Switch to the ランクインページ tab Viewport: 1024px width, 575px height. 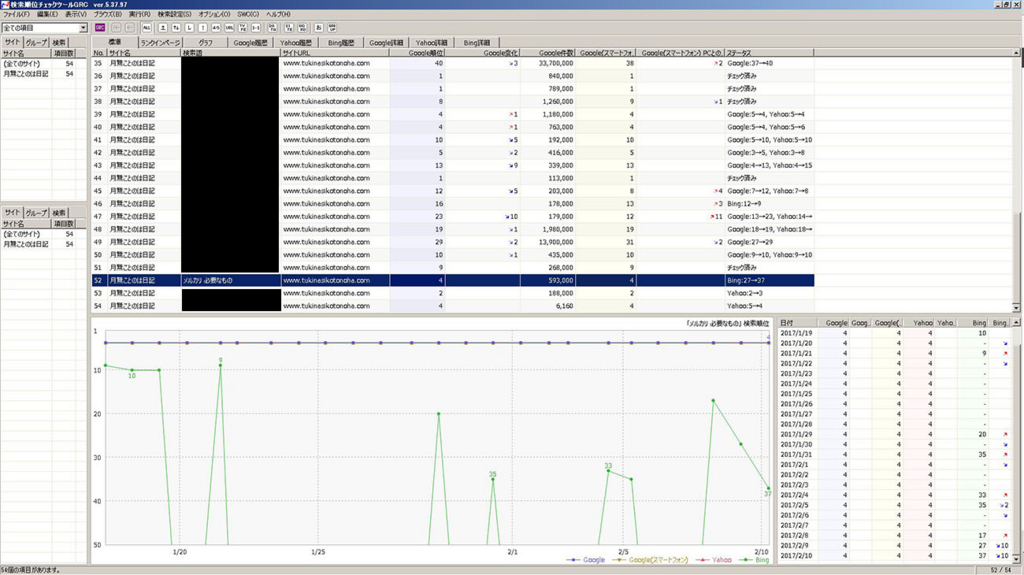coord(160,42)
